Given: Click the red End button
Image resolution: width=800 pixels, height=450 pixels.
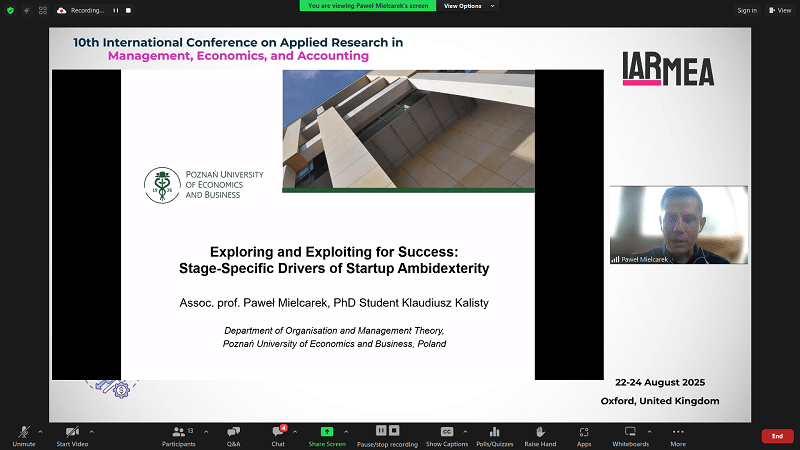Looking at the screenshot, I should coord(777,436).
